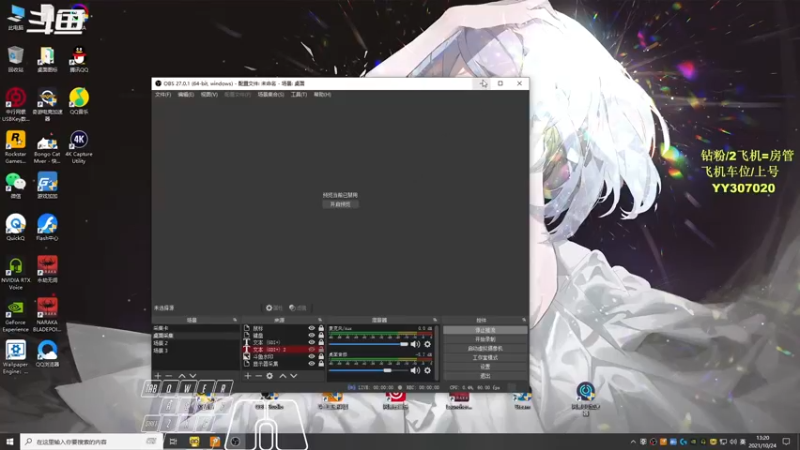Click the 桌面音频 volume slider
Screen dimensions: 800x450
(368, 370)
